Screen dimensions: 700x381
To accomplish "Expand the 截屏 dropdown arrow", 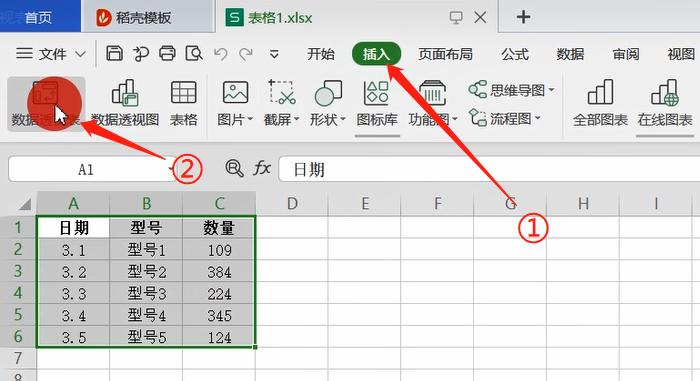I will [x=296, y=119].
